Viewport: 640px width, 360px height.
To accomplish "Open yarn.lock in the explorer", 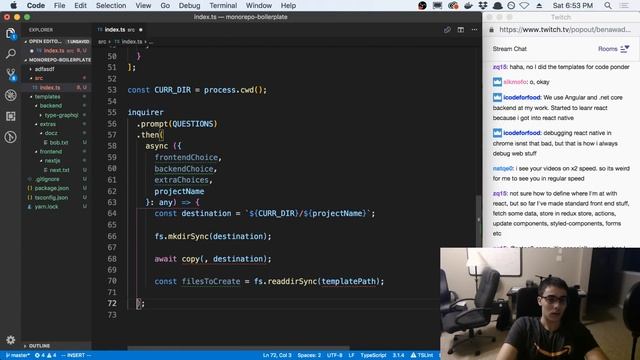I will [x=46, y=207].
